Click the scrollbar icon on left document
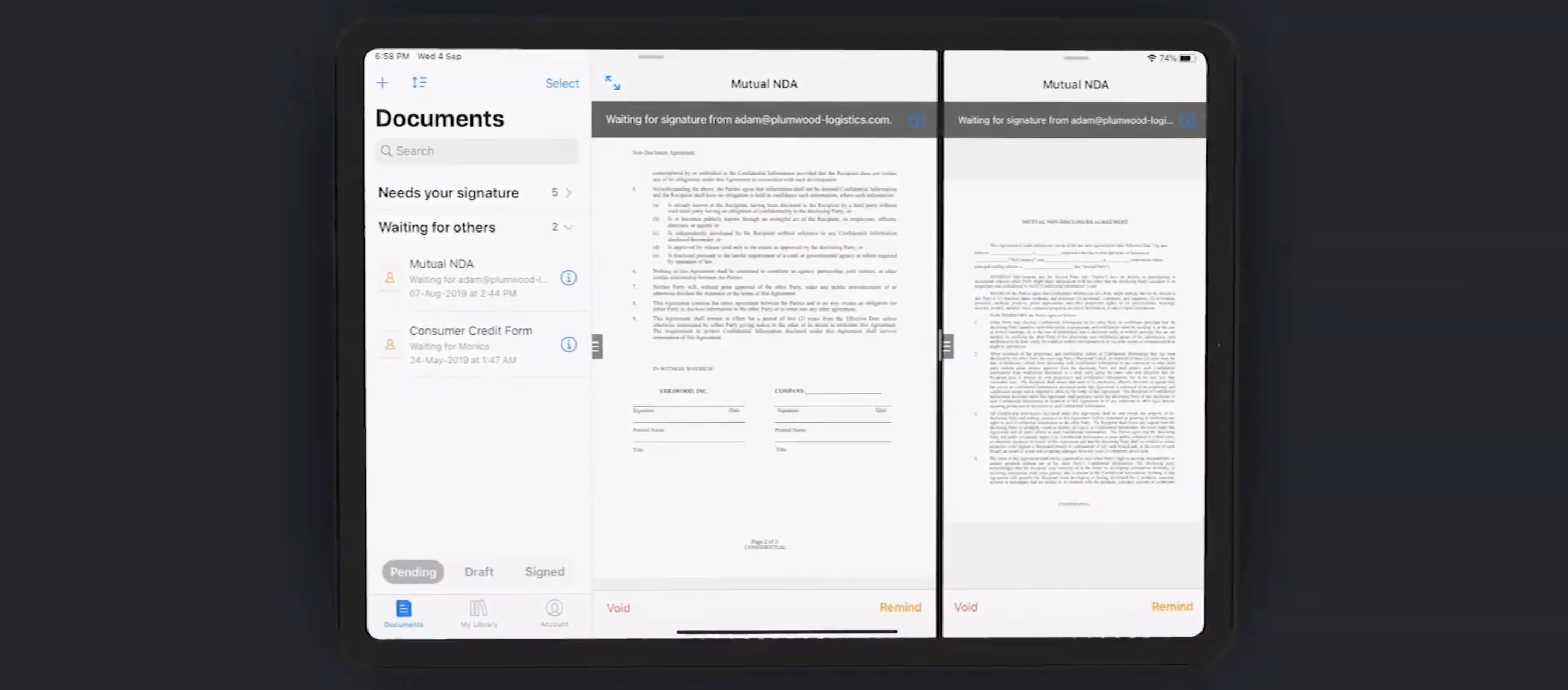Image resolution: width=1568 pixels, height=690 pixels. coord(596,345)
